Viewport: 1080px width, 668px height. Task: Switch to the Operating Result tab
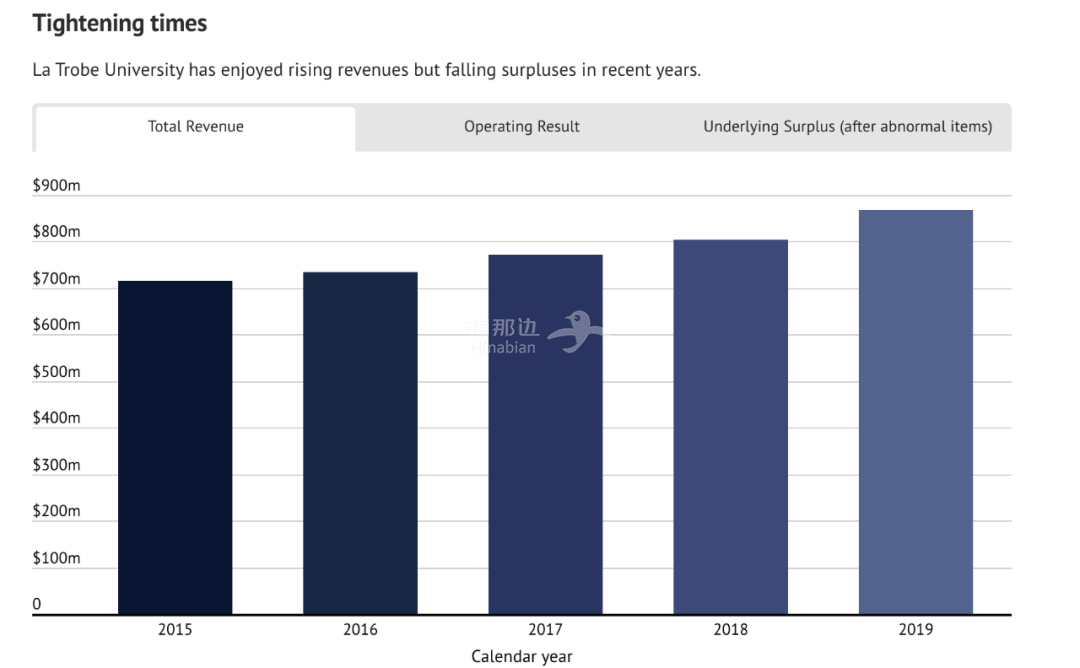point(521,127)
